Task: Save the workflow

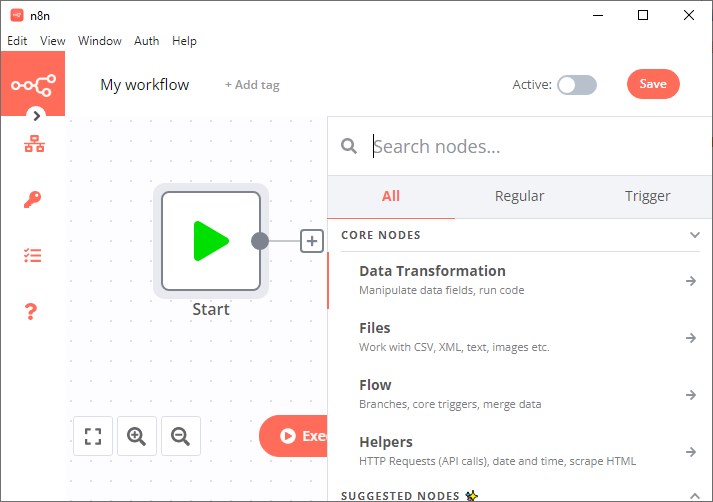Action: point(653,84)
